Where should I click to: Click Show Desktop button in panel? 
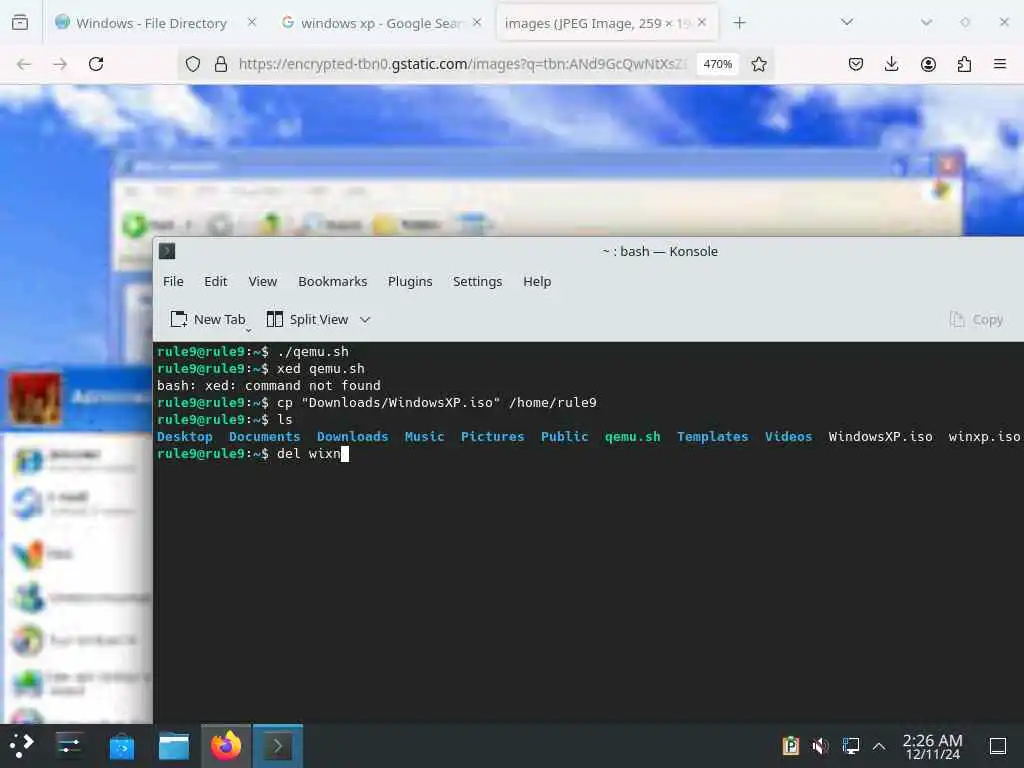(997, 745)
